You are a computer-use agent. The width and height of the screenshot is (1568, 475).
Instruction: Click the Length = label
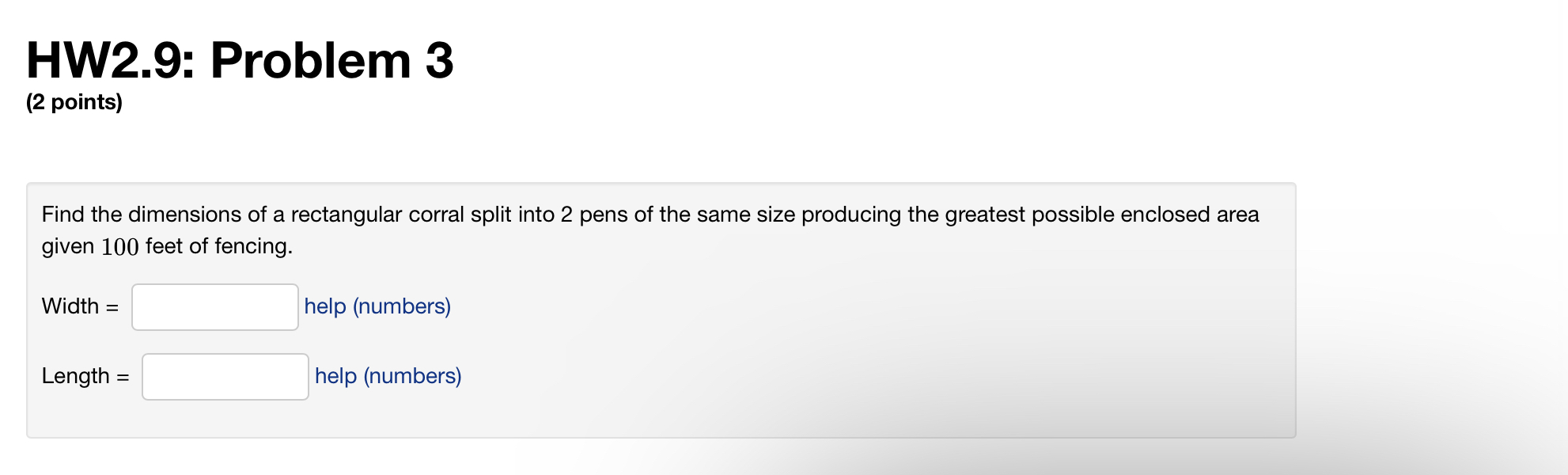(85, 376)
